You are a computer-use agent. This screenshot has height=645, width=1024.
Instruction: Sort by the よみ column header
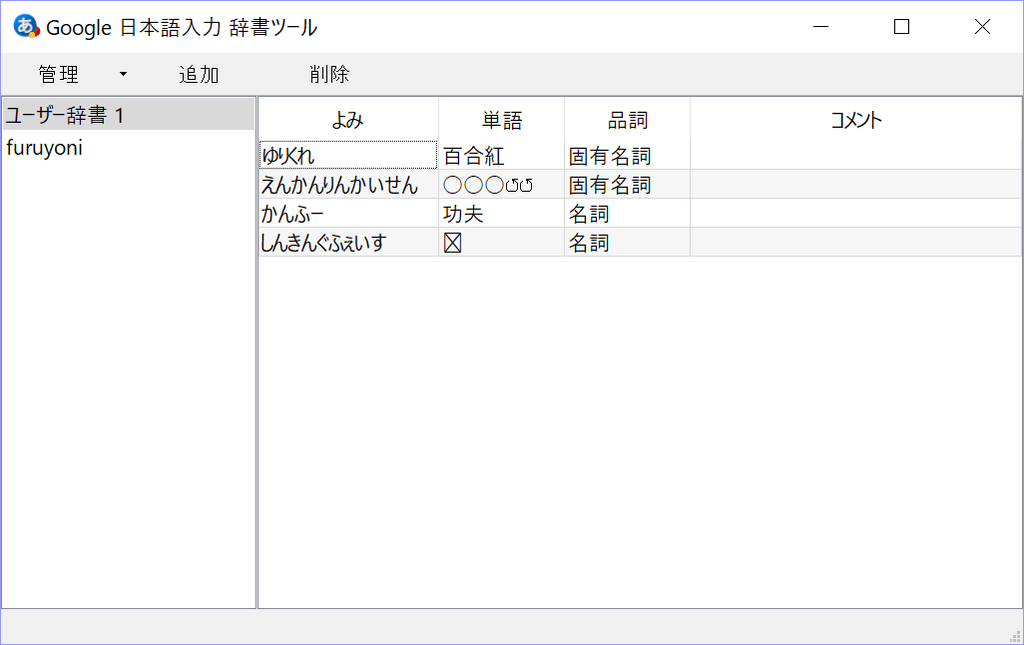(348, 119)
